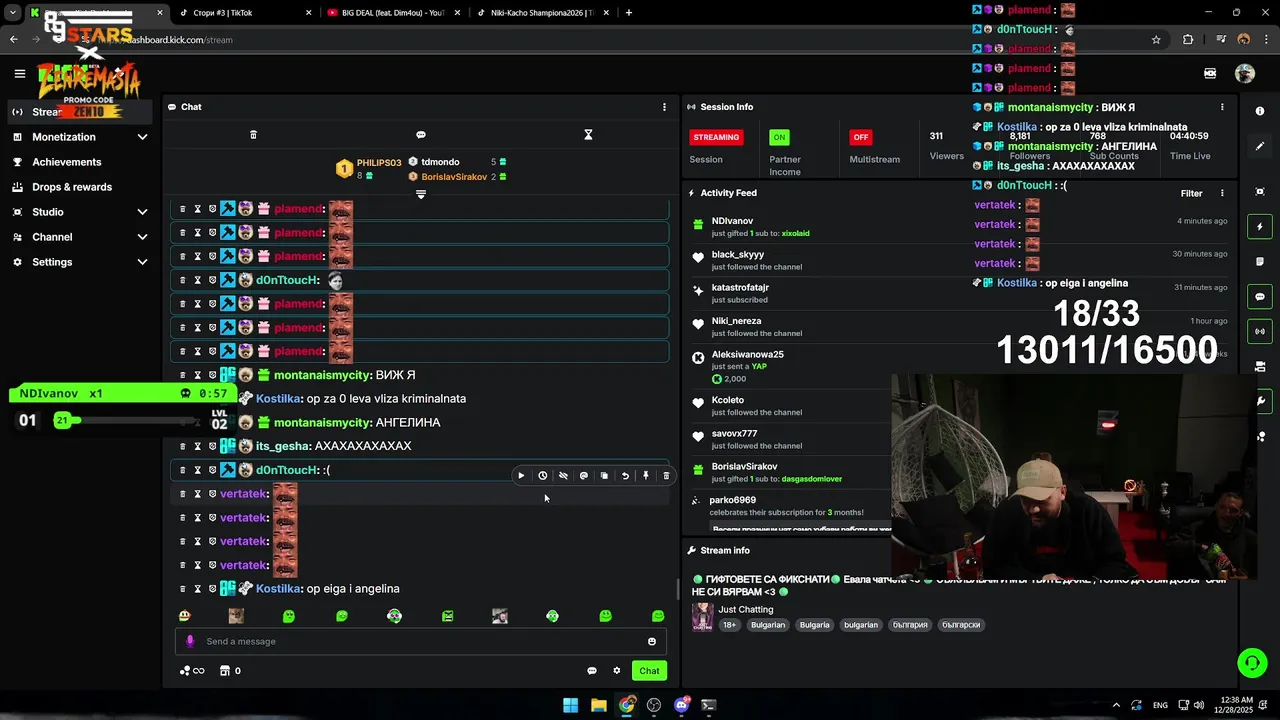This screenshot has height=720, width=1280.
Task: Toggle the STREAMING session badge
Action: [x=716, y=137]
